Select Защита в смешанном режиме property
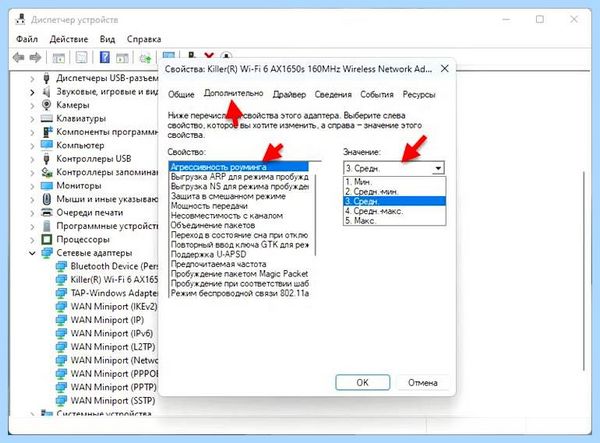Image resolution: width=600 pixels, height=443 pixels. (x=228, y=196)
